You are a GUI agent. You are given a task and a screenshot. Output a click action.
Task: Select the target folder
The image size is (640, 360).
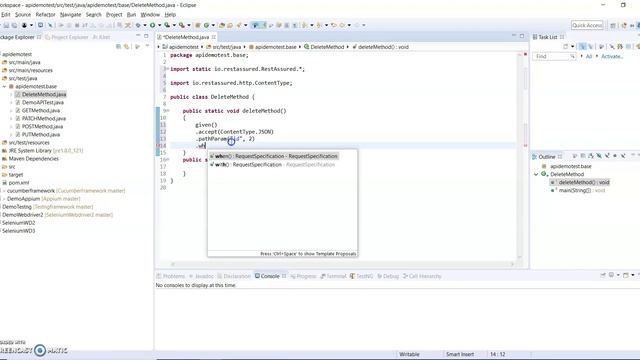(x=16, y=175)
